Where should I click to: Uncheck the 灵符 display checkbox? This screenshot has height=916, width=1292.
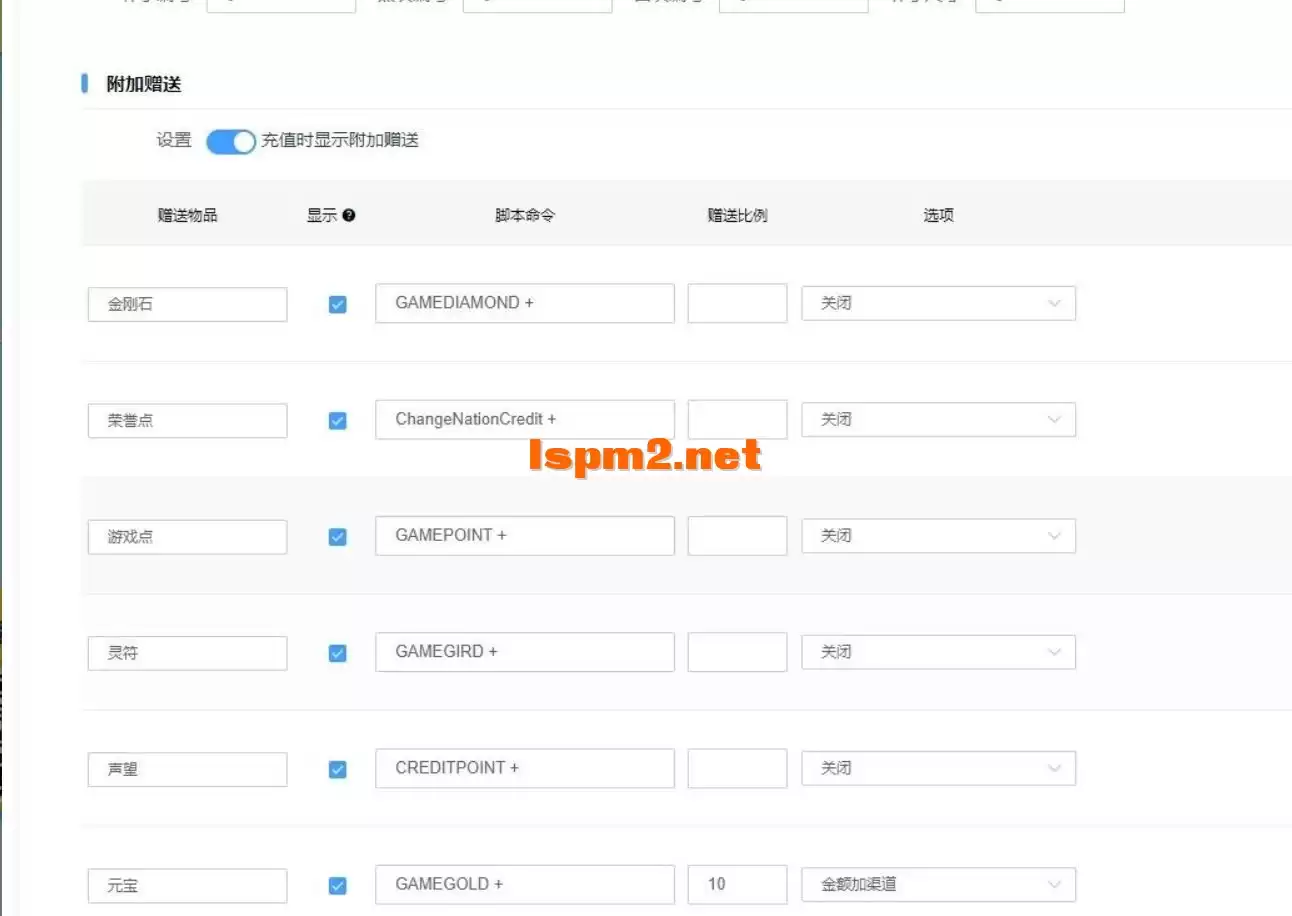tap(338, 653)
